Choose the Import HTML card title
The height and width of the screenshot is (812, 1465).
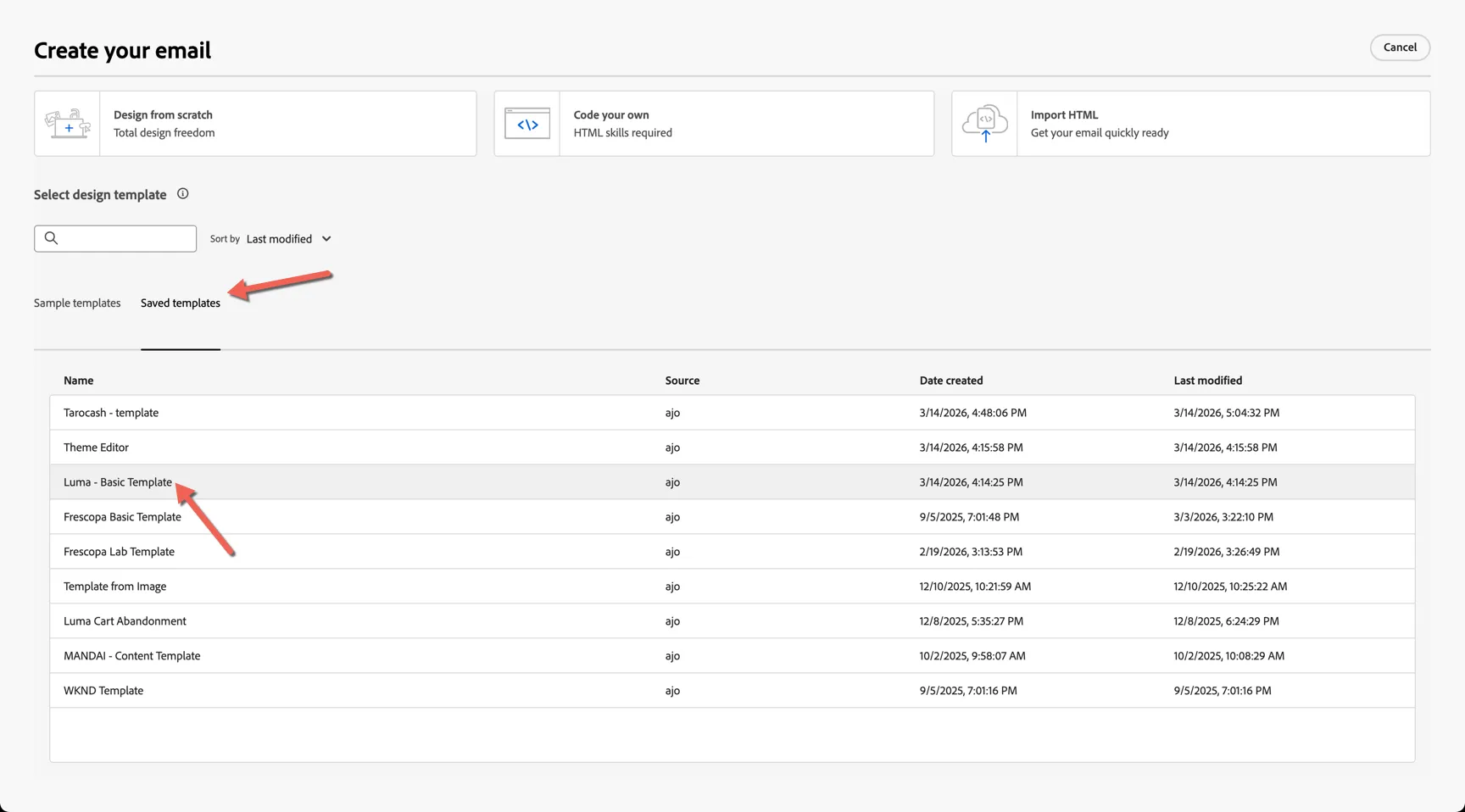tap(1064, 114)
